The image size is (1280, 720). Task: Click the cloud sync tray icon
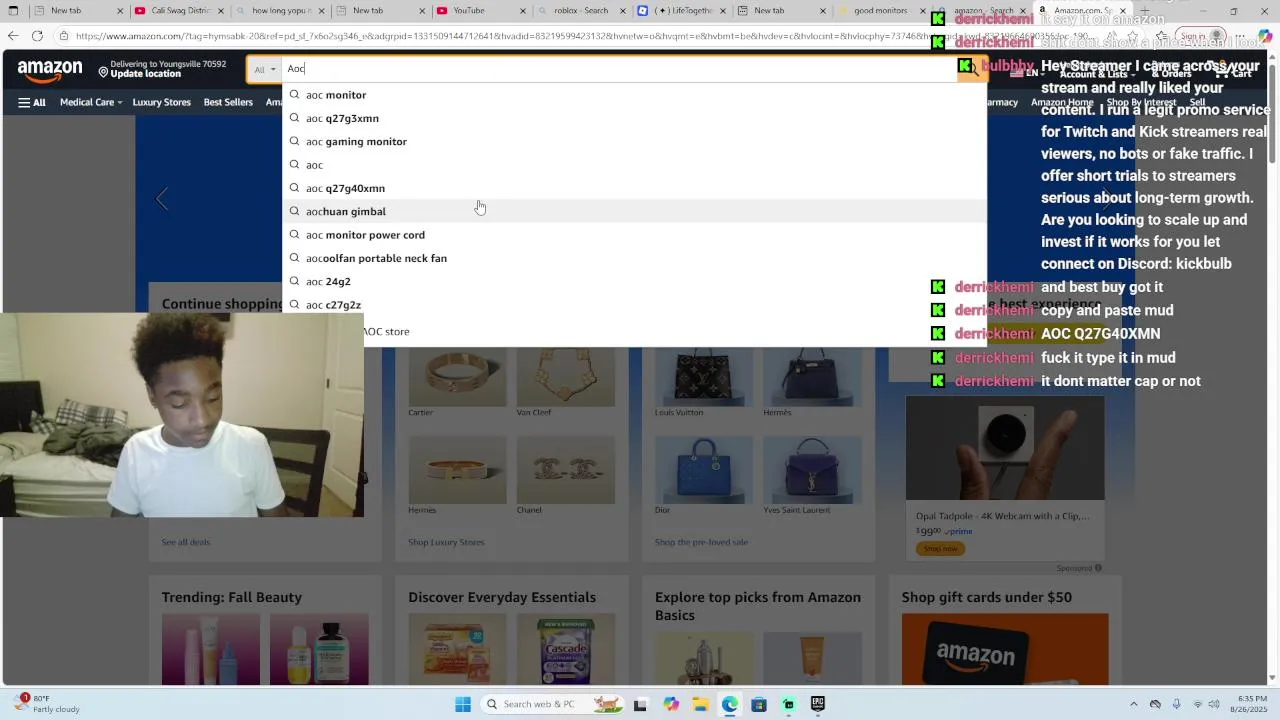1155,704
